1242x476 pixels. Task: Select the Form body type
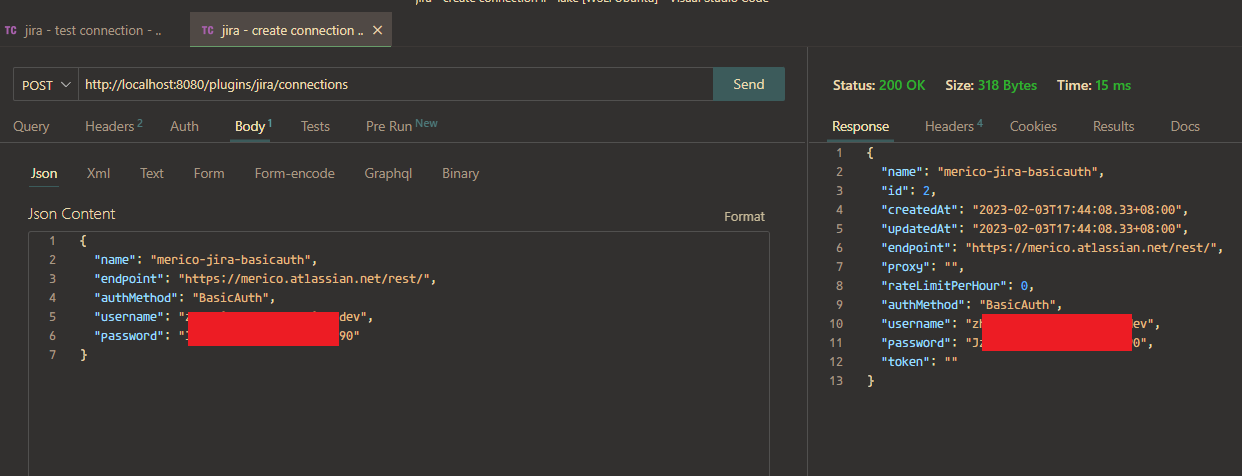coord(209,173)
